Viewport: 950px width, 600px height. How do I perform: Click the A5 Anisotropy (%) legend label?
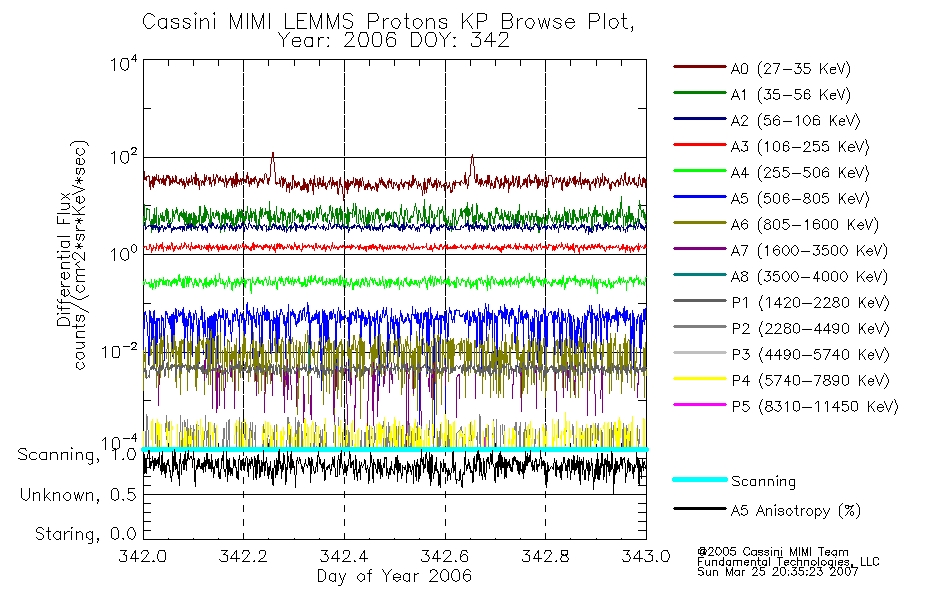point(796,511)
